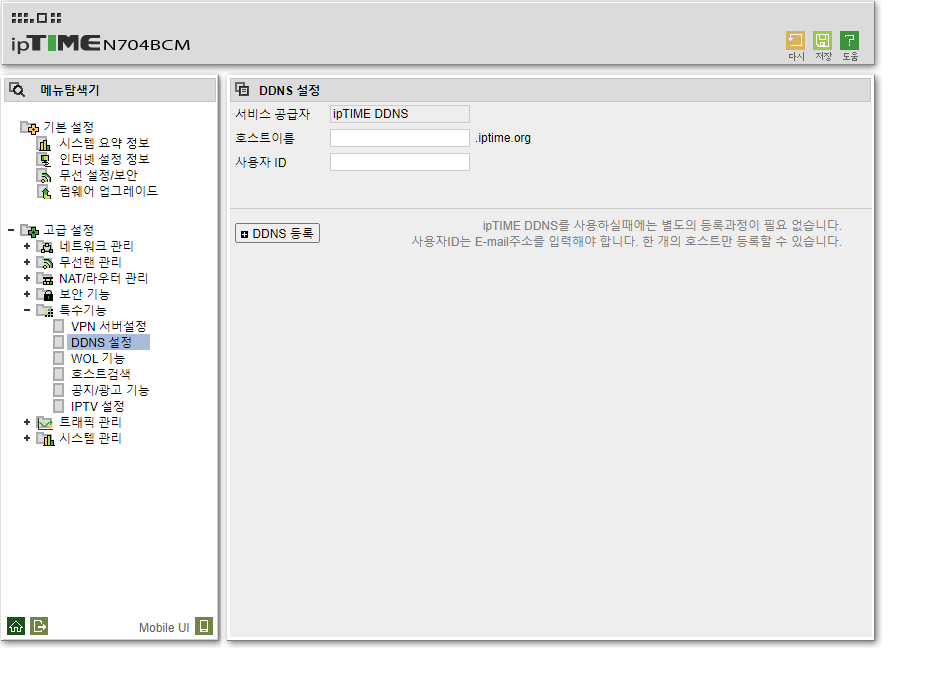Click the 보안 기능 lock icon
Image resolution: width=936 pixels, height=680 pixels.
click(45, 295)
